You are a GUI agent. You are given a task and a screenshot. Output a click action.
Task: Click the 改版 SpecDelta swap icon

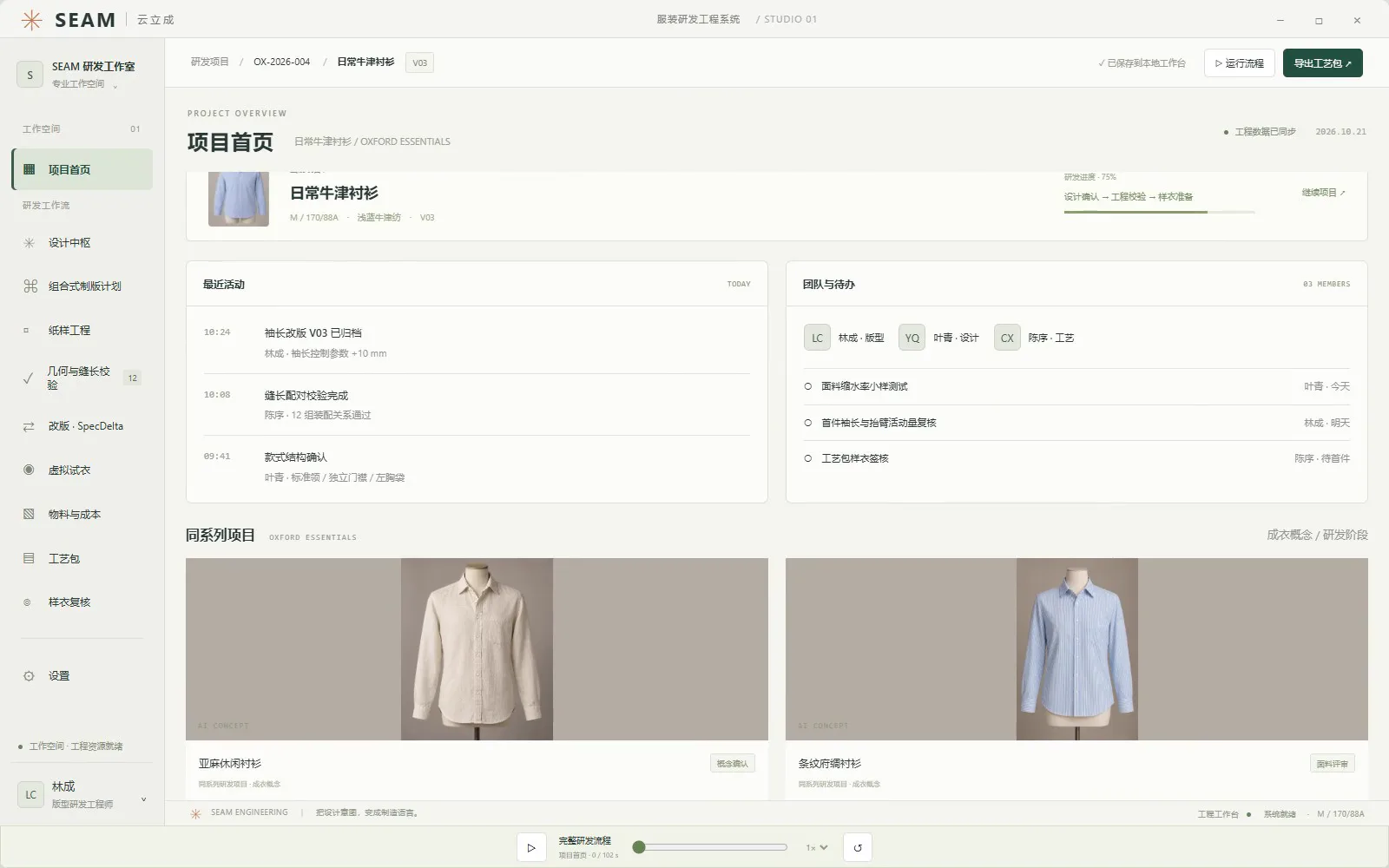tap(29, 426)
